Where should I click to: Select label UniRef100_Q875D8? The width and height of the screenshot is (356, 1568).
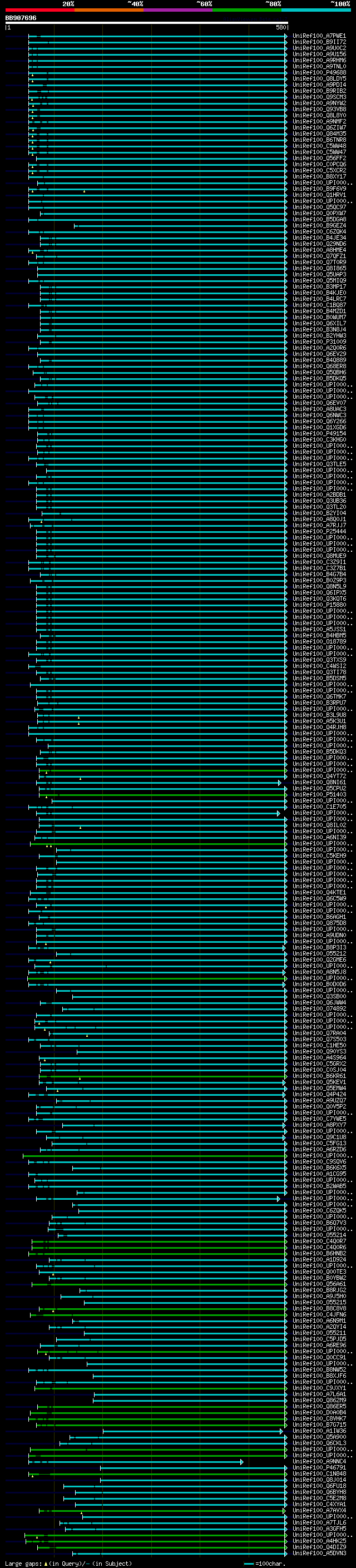(x=319, y=923)
